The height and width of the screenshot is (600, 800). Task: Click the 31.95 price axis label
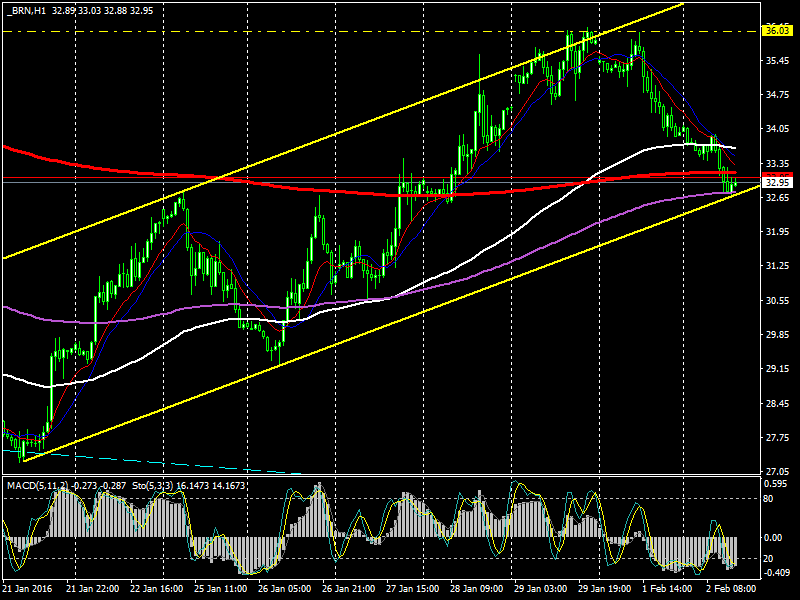click(x=778, y=232)
